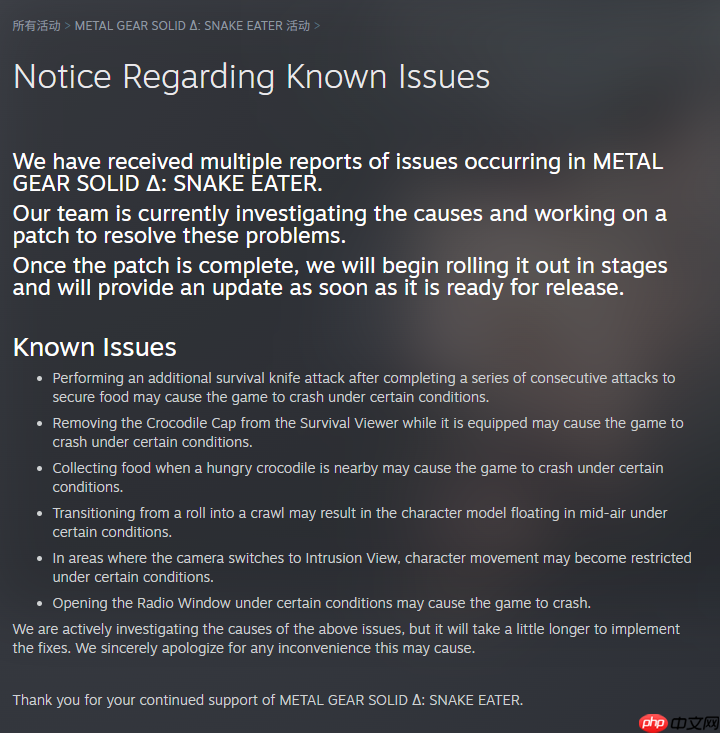Click the bullet for the survival knife issue
This screenshot has height=733, width=720.
40,378
